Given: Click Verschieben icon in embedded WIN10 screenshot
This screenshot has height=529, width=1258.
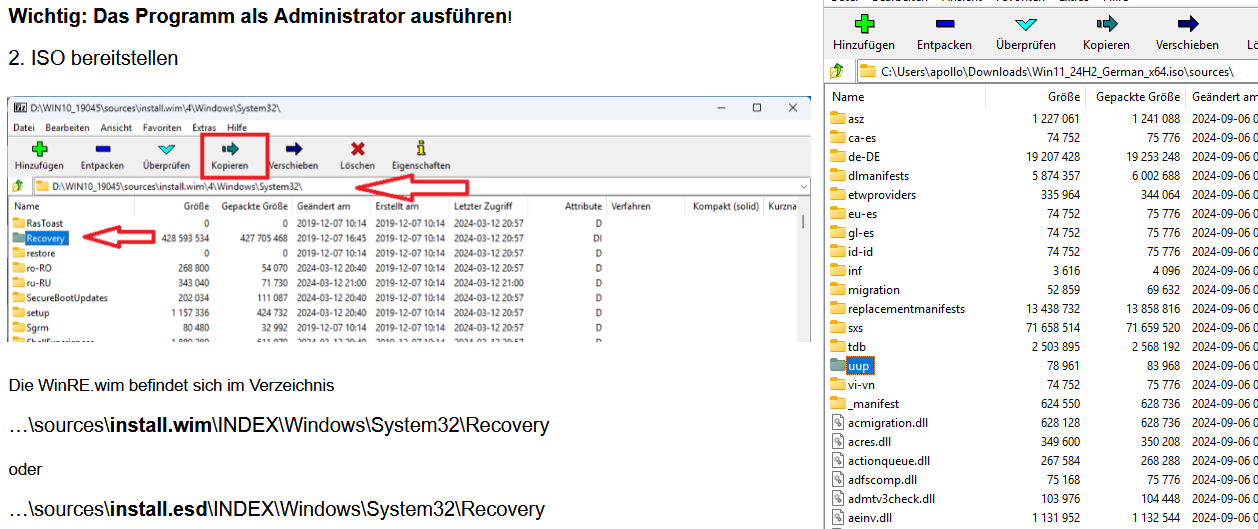Looking at the screenshot, I should click(293, 148).
